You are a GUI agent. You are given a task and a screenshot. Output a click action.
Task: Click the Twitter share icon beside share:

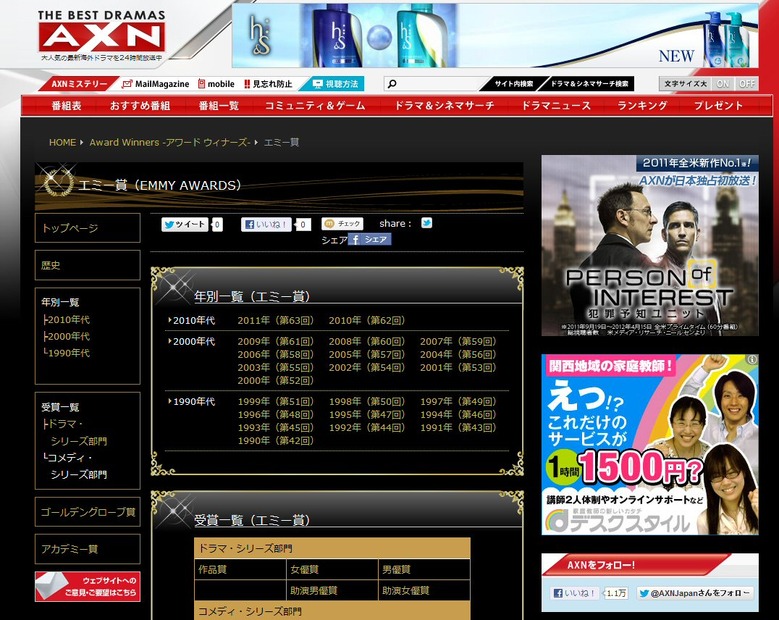coord(426,223)
